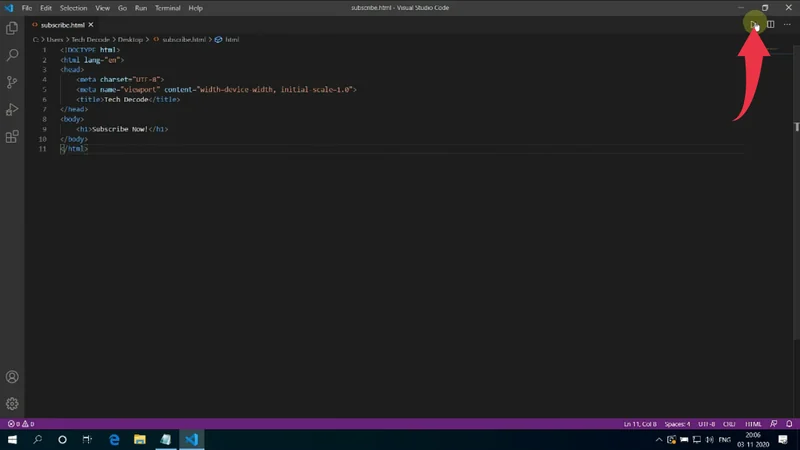The height and width of the screenshot is (450, 800).
Task: Open the editor More Actions ellipsis menu
Action: [x=786, y=24]
